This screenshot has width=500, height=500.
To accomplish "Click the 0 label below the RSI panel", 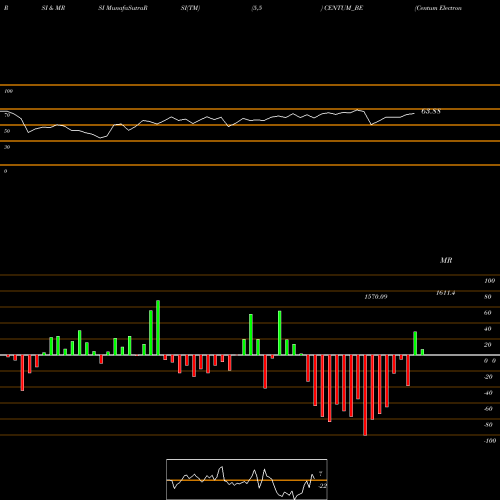I will point(5,171).
